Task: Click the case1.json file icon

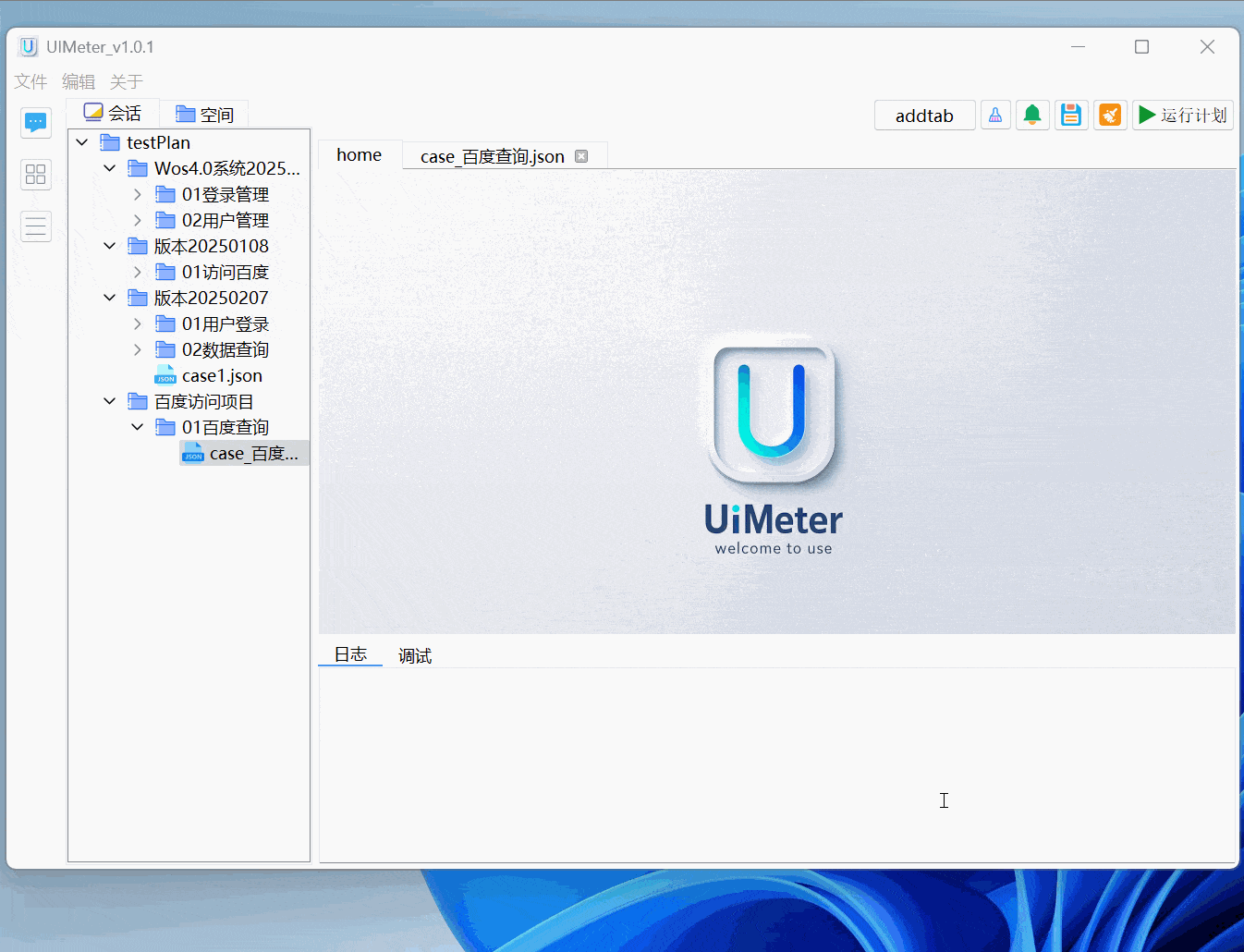Action: 165,375
